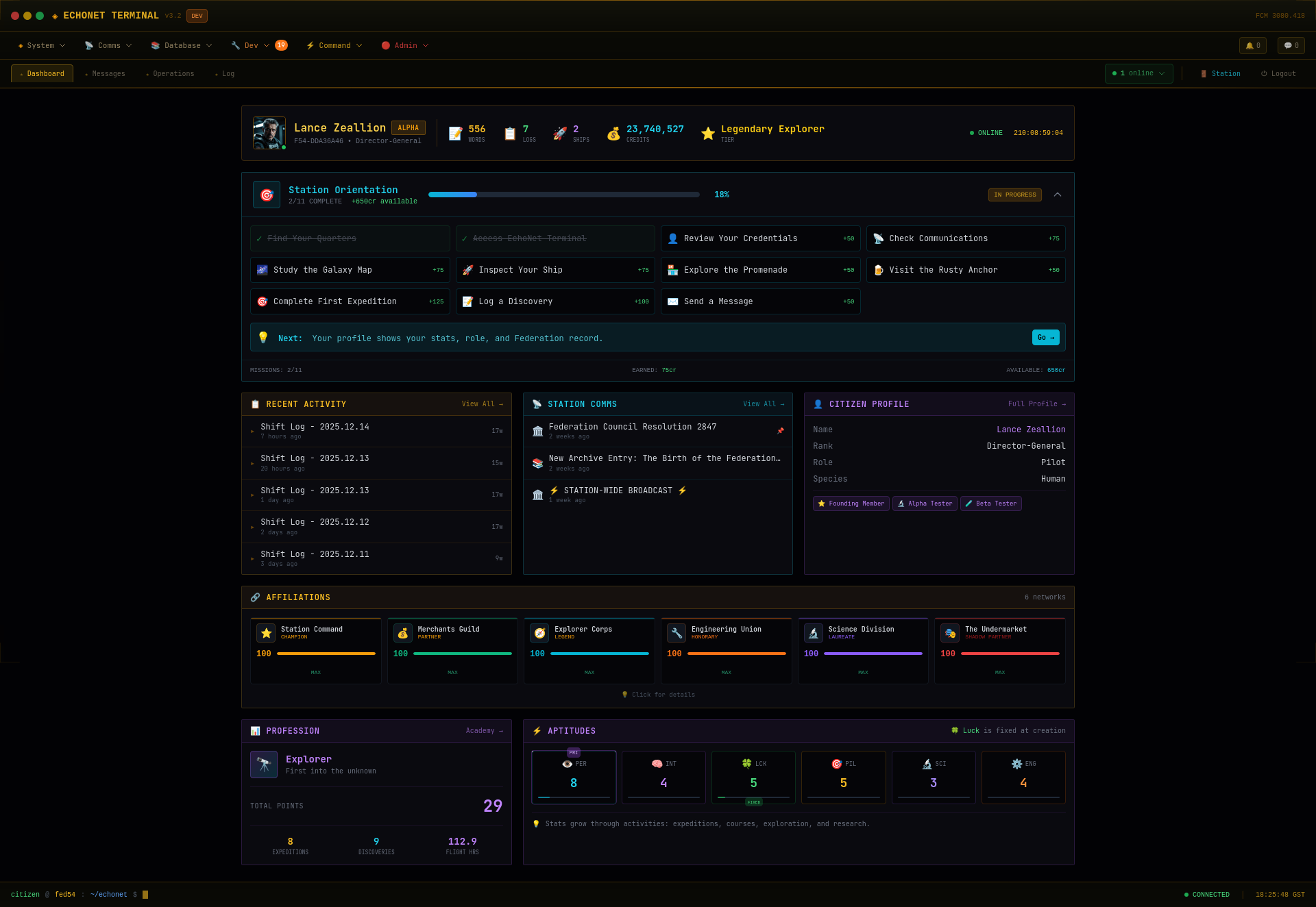Click Lance Zeallion's avatar thumbnail
1316x907 pixels.
coord(269,133)
